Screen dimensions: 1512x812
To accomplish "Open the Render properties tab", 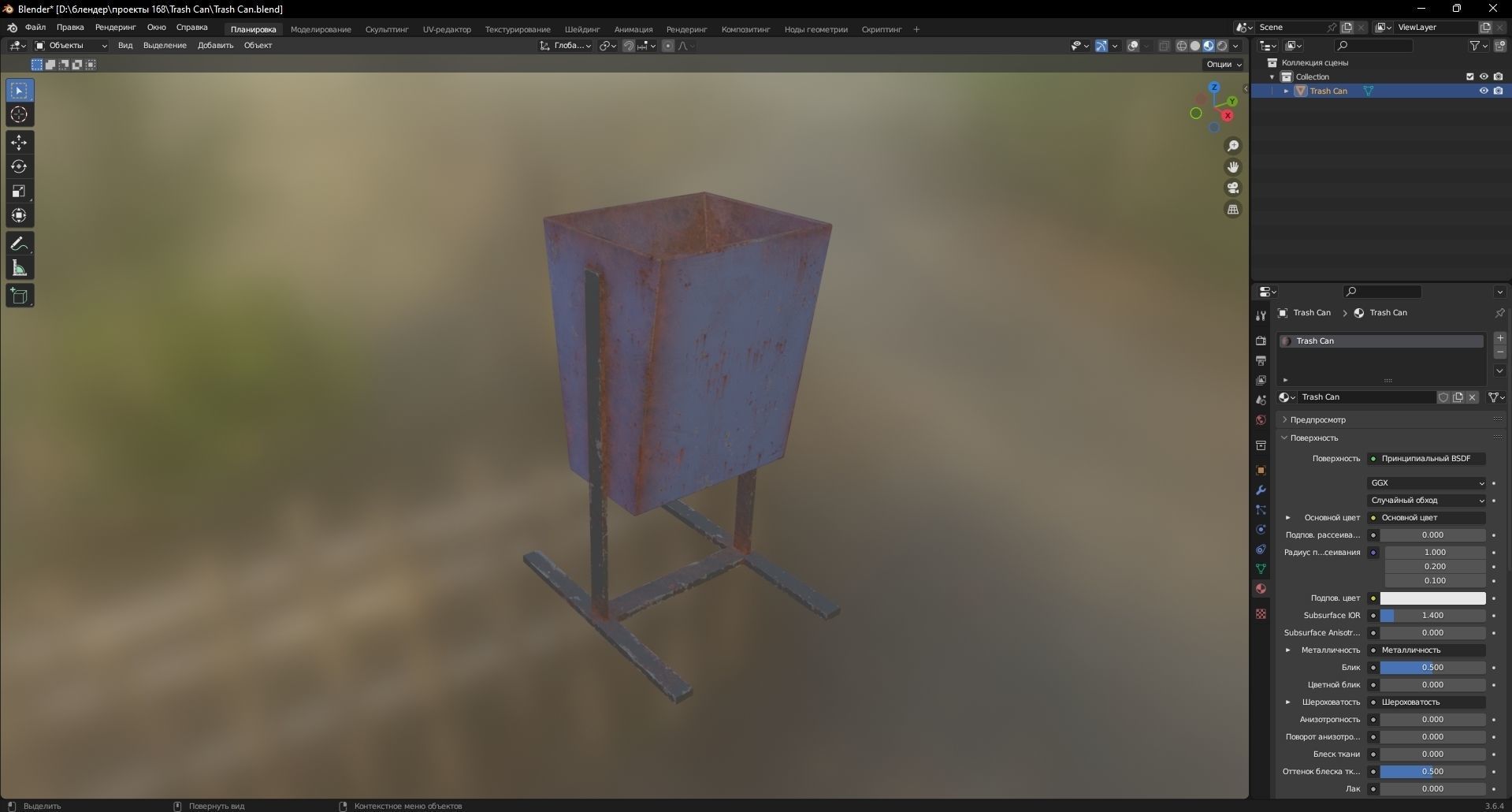I will click(1261, 341).
